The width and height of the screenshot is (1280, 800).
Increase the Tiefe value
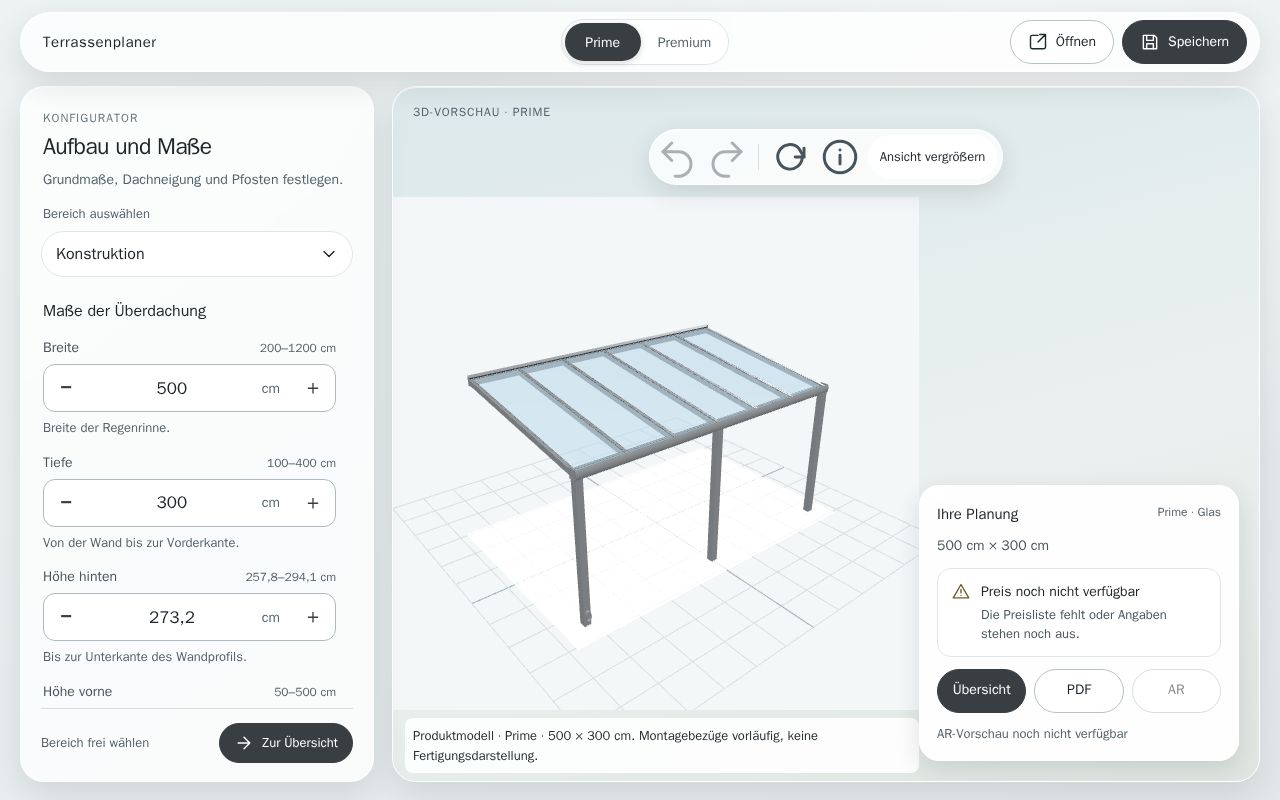(x=313, y=503)
